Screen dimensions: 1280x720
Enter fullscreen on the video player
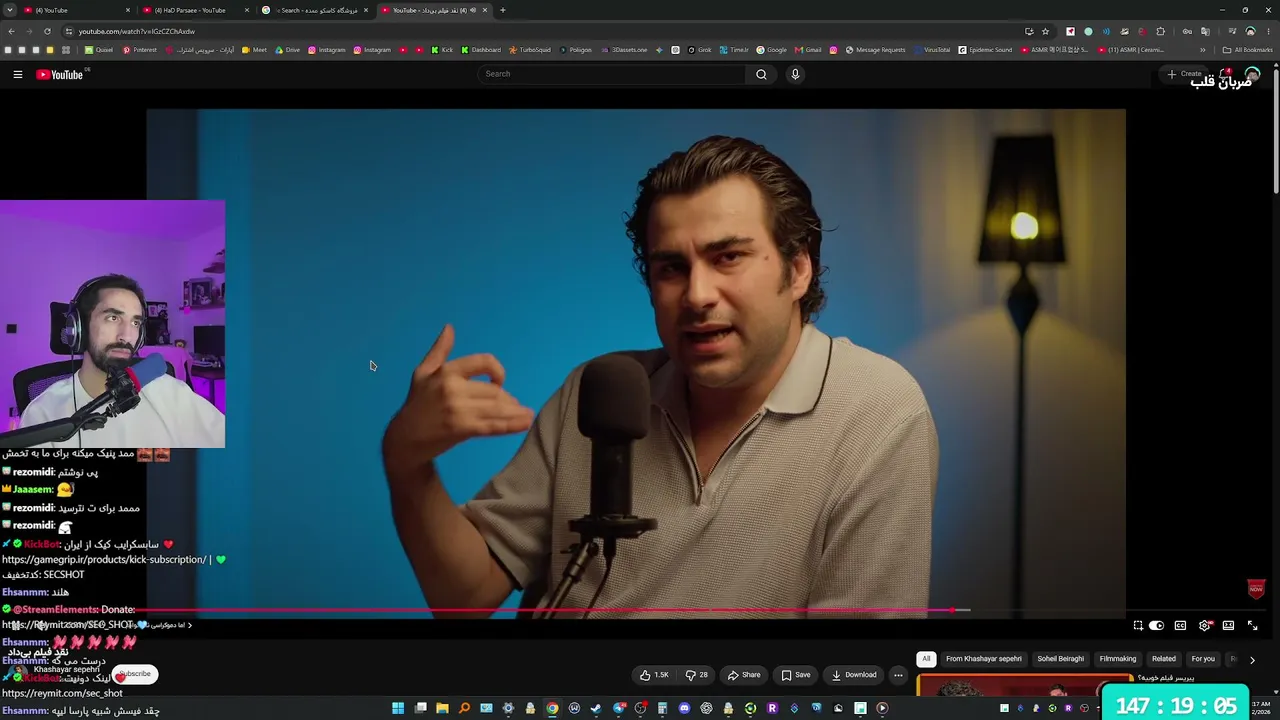(x=1252, y=626)
